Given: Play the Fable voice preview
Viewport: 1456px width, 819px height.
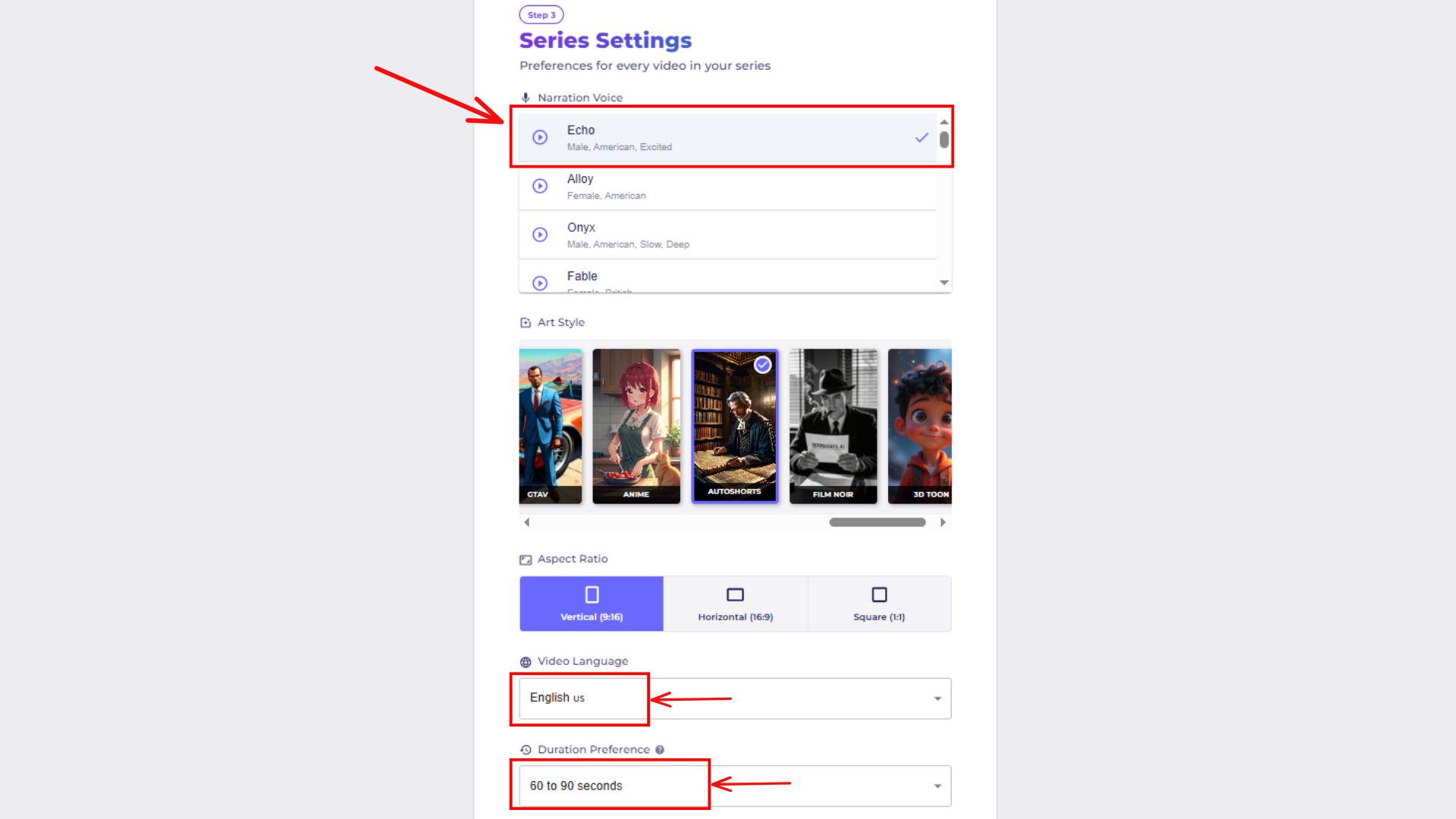Looking at the screenshot, I should 540,283.
